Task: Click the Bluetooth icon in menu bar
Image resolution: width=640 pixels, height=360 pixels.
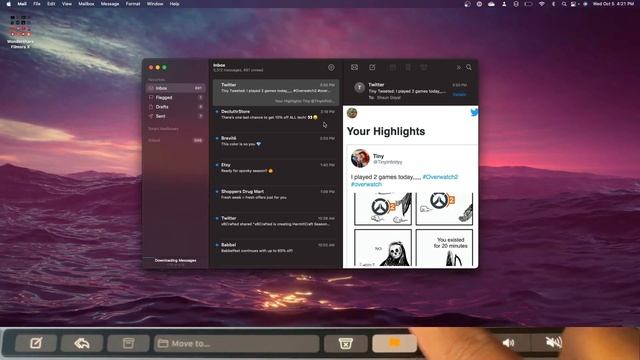Action: click(x=553, y=4)
